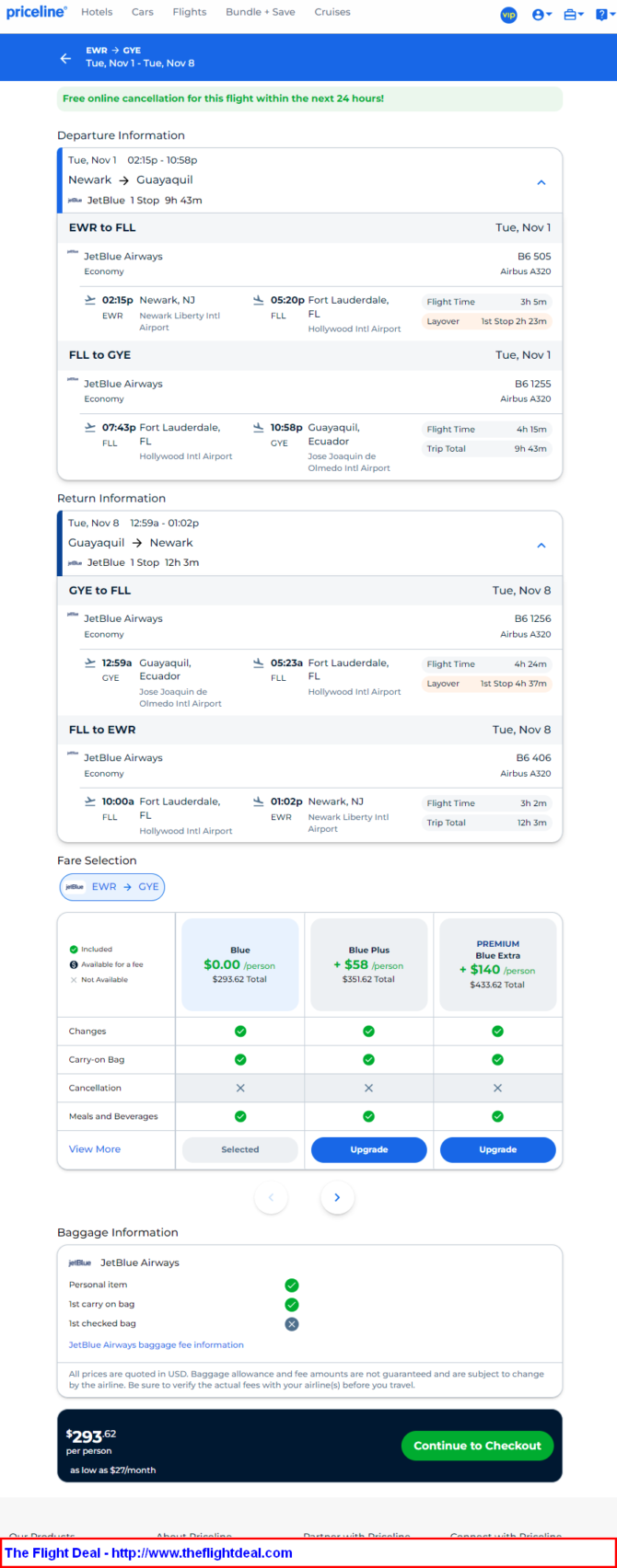Continue to Checkout
617x1568 pixels.
click(x=477, y=1446)
